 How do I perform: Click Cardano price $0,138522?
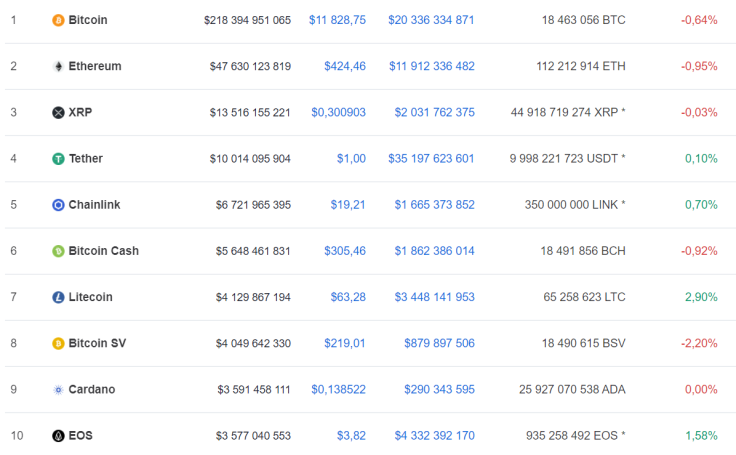point(338,390)
